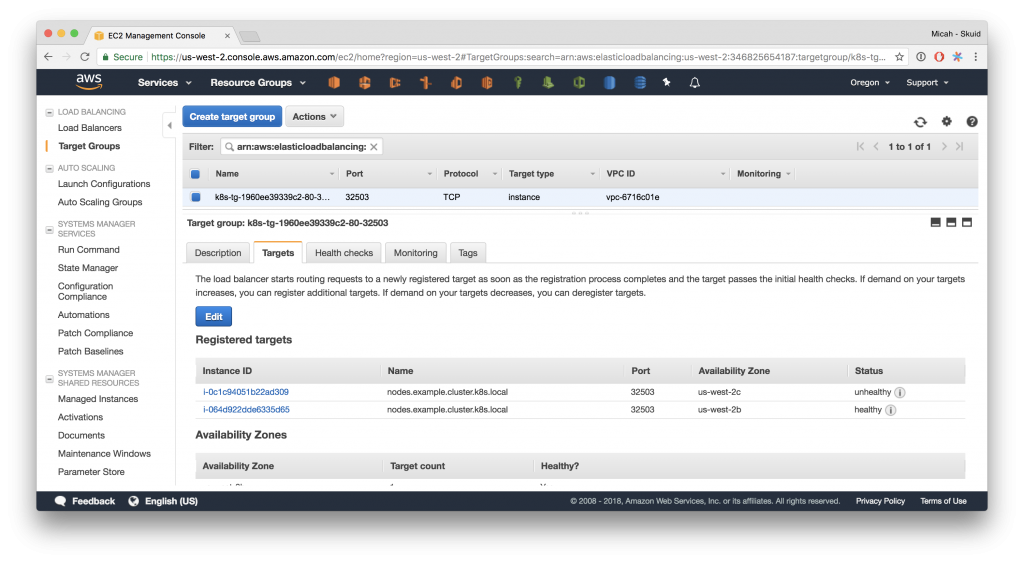Open instance i-064d922dde6335d65 link
Screen dimensions: 1024x563
coord(246,410)
